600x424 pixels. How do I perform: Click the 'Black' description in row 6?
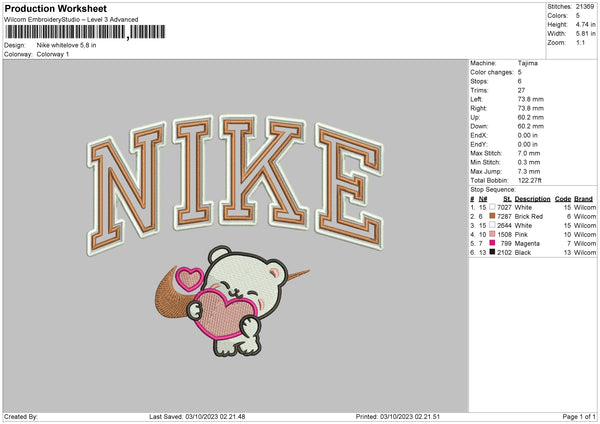click(x=522, y=252)
